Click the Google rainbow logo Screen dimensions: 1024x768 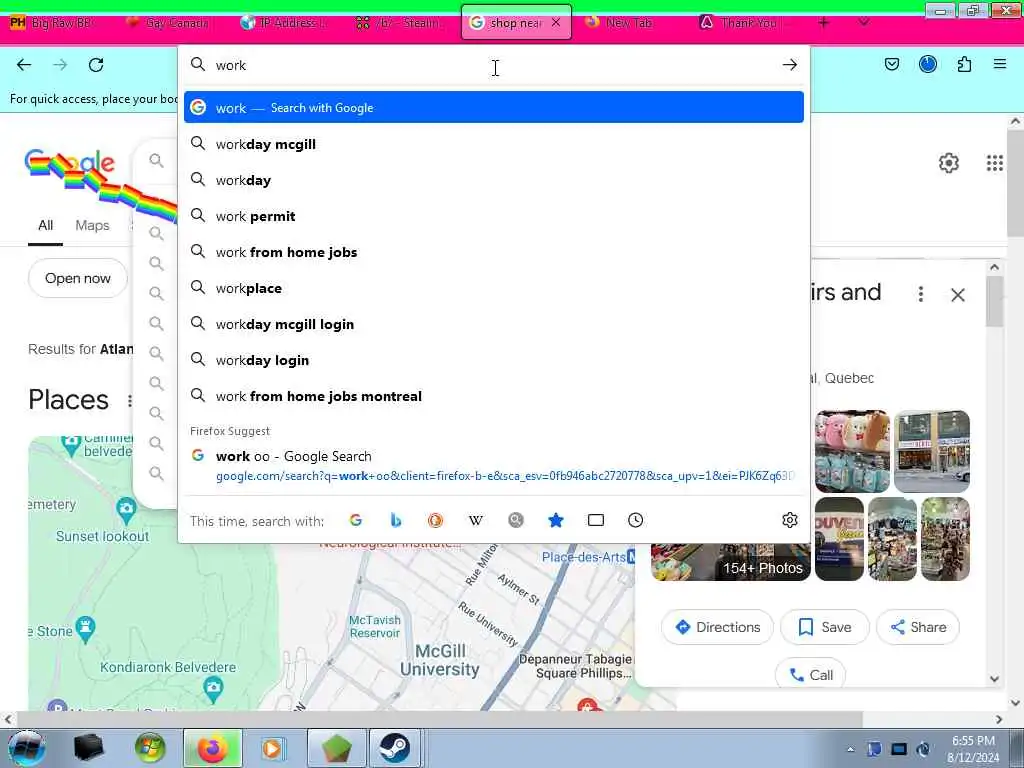coord(70,163)
